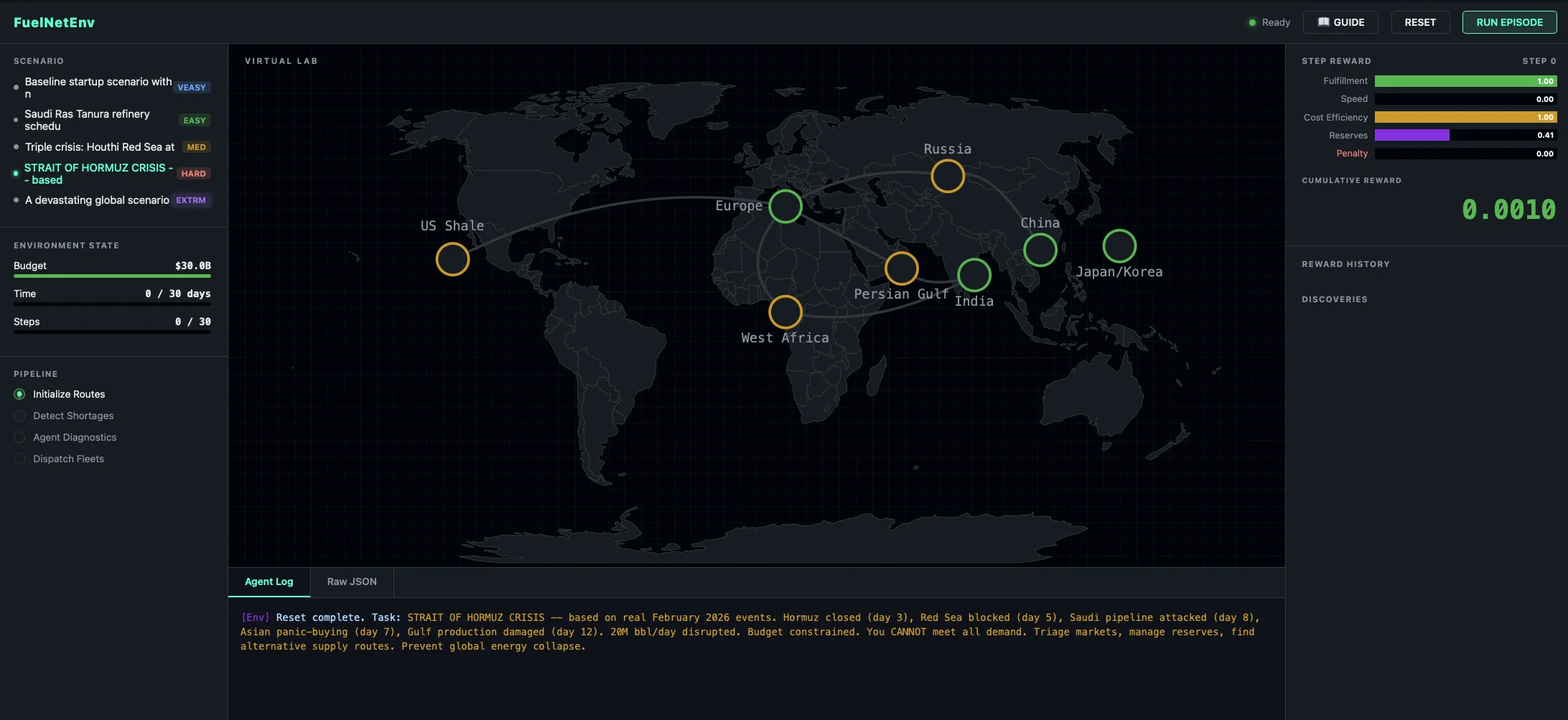Click the Reward History heading
1568x720 pixels.
[x=1345, y=264]
